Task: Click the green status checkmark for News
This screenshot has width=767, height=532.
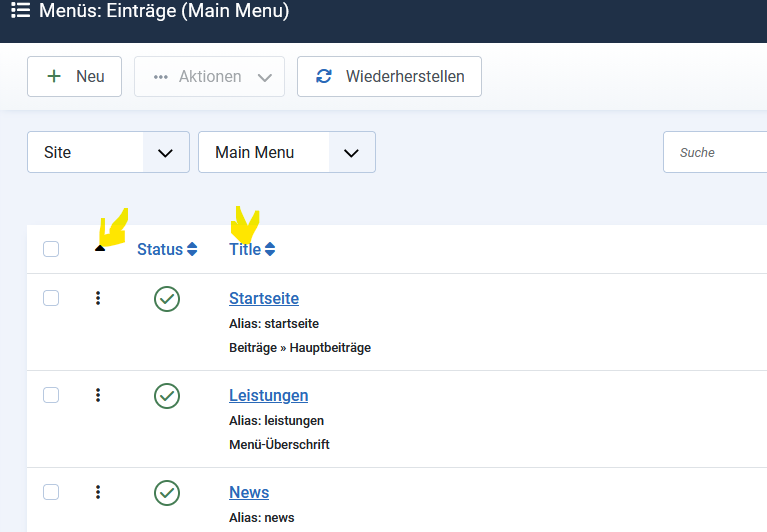Action: [x=167, y=492]
